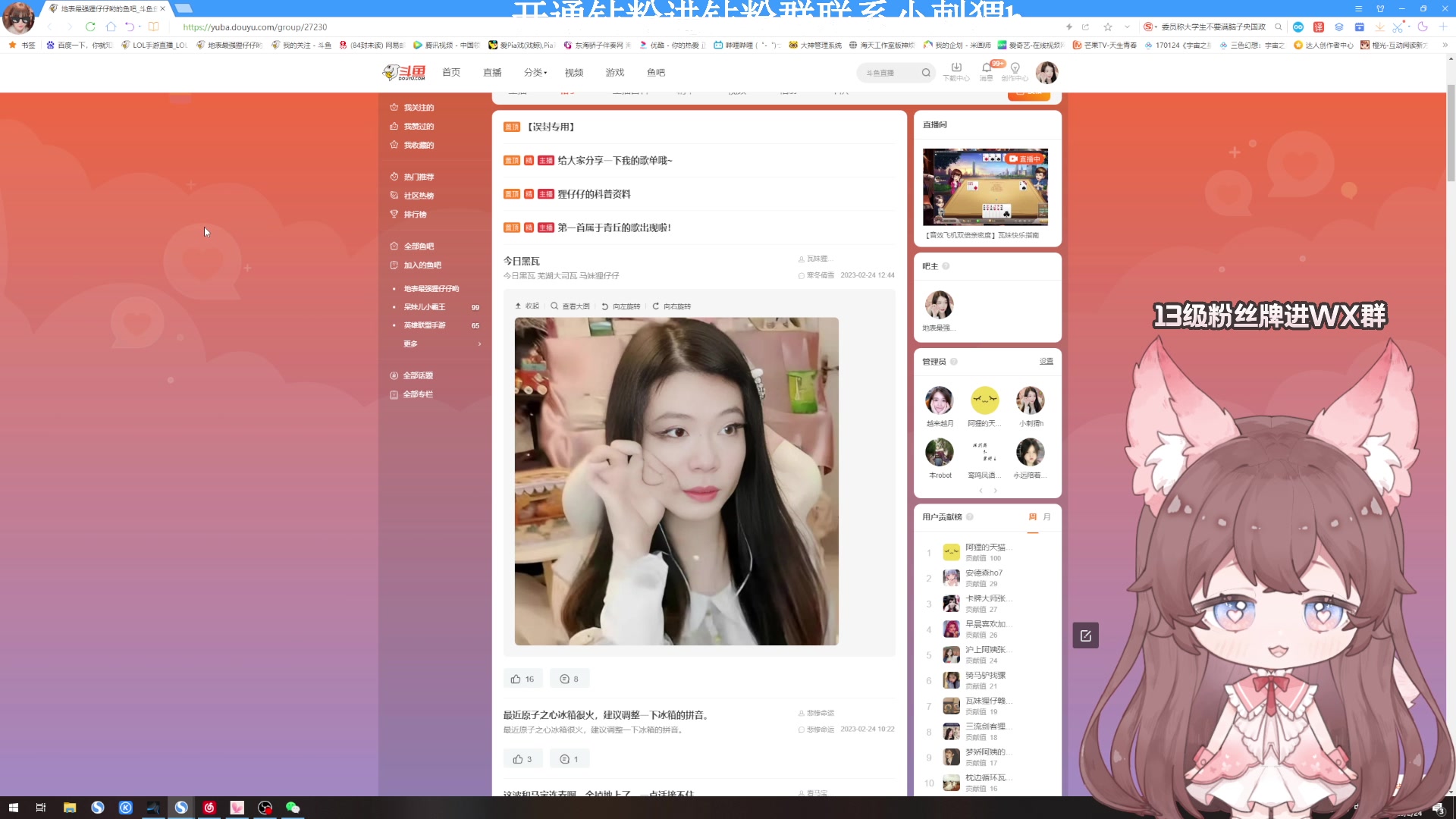
Task: Open post 给大家分享一下我的歌单哦~
Action: pos(615,160)
